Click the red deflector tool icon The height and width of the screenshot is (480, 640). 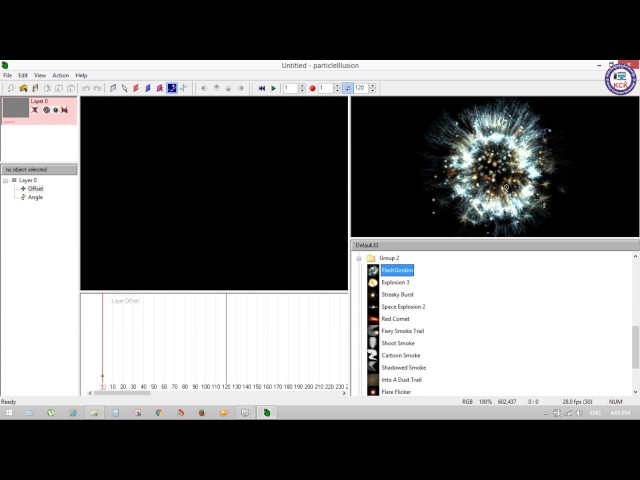pyautogui.click(x=136, y=88)
